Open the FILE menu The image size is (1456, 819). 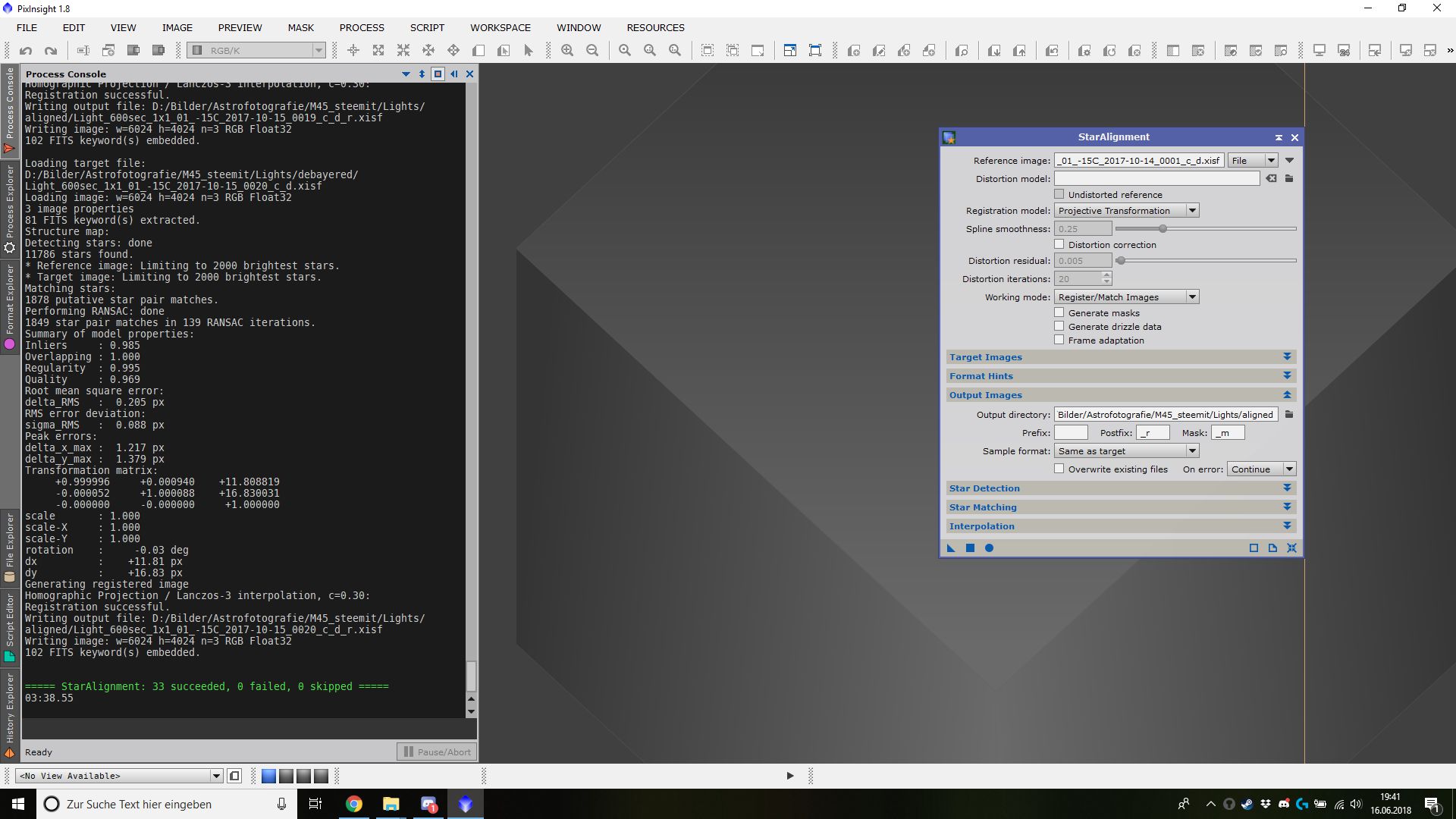pos(27,27)
